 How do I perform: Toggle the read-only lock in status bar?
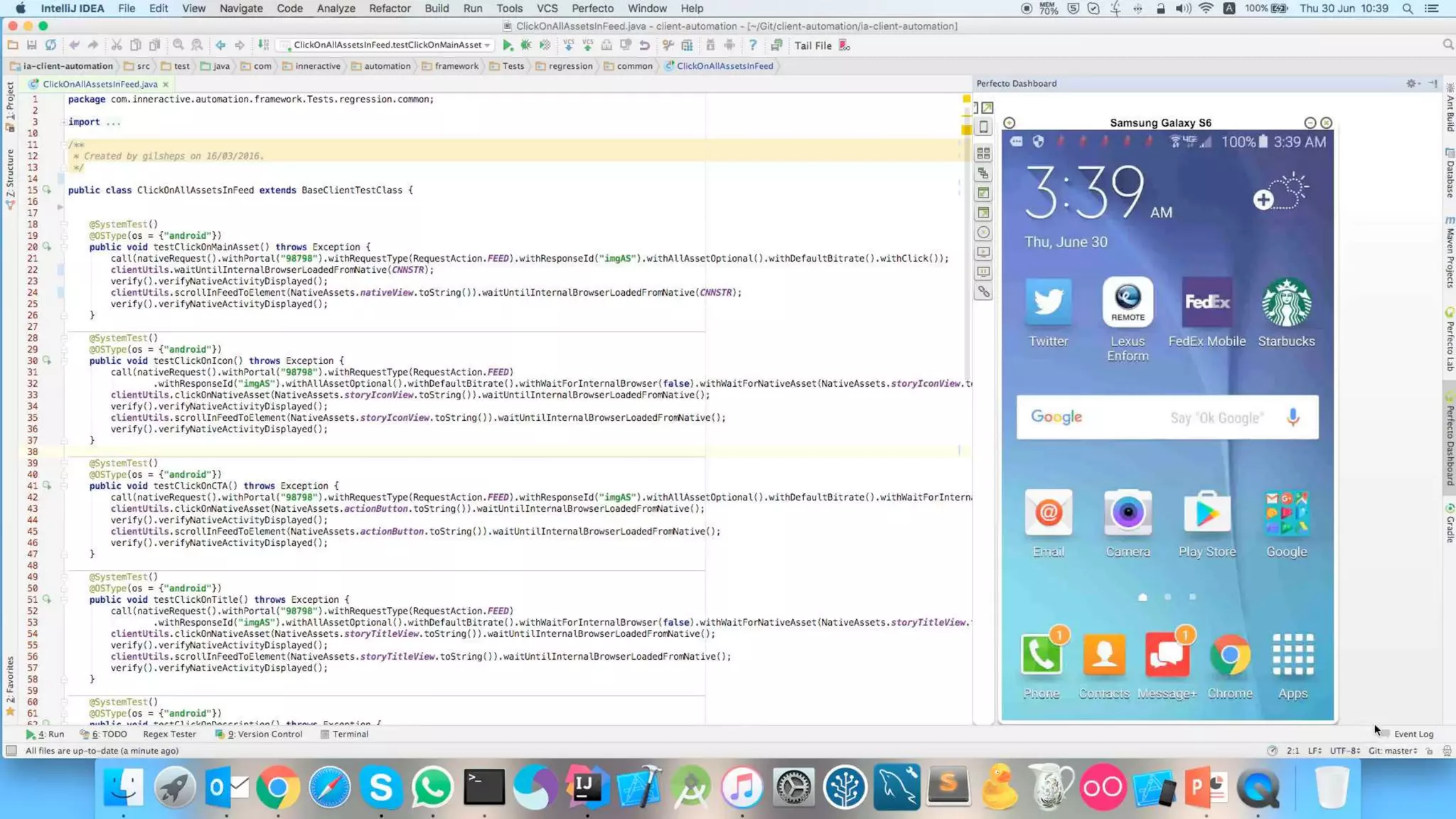click(1429, 751)
